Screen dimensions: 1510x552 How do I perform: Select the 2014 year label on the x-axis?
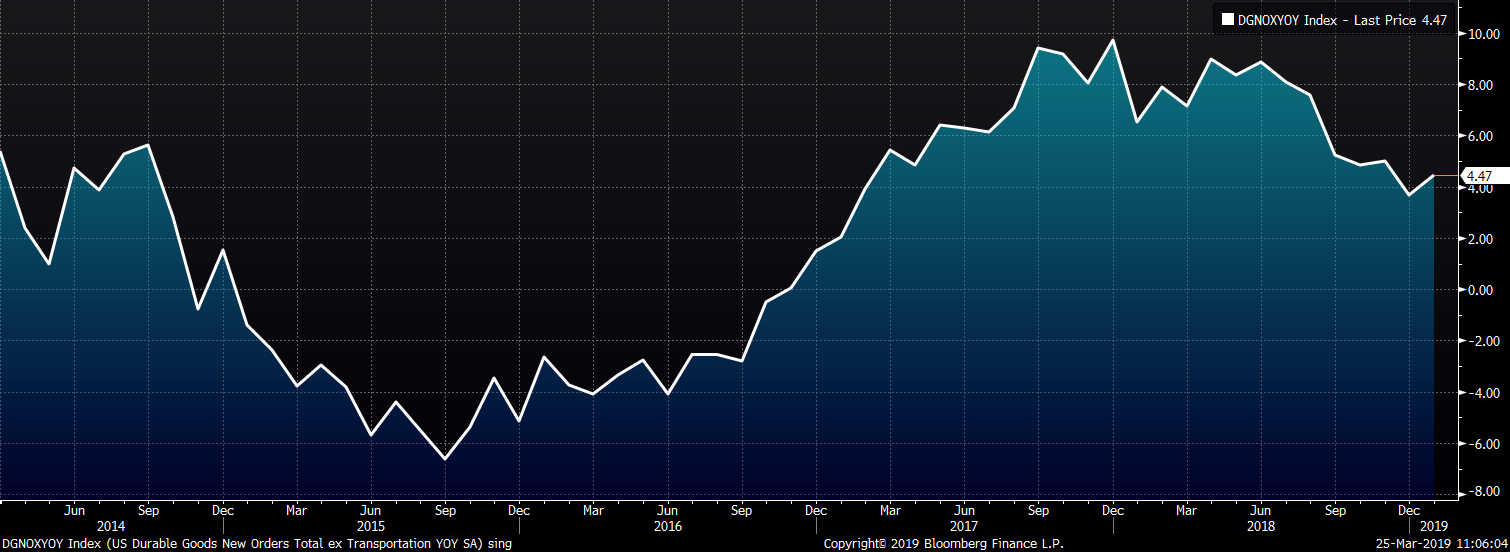click(x=111, y=526)
